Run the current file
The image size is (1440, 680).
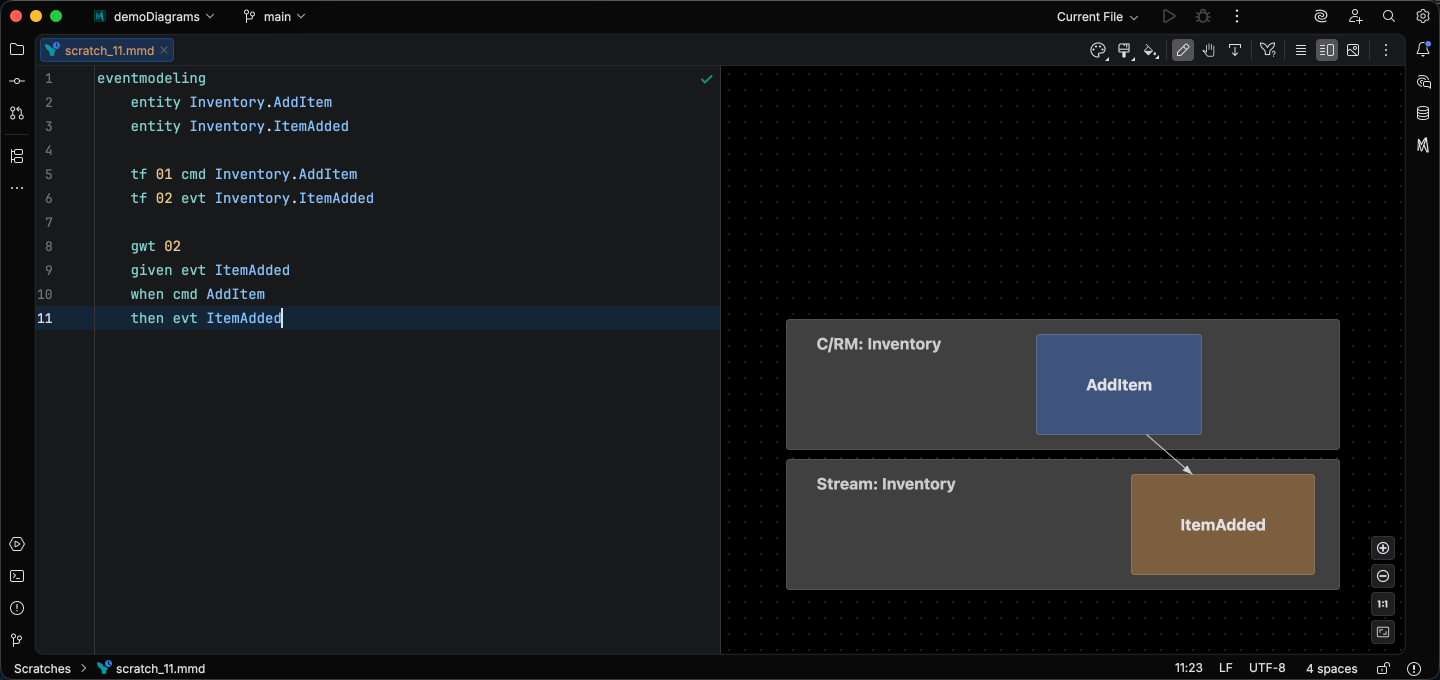[1168, 16]
